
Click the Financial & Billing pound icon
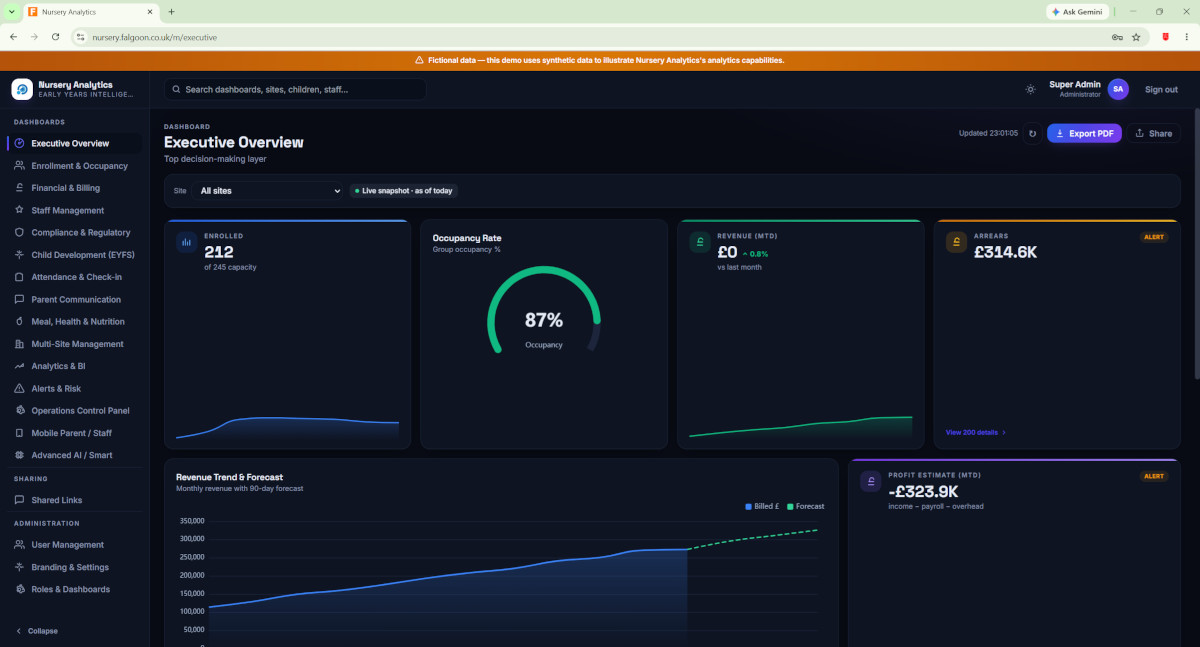[x=20, y=188]
